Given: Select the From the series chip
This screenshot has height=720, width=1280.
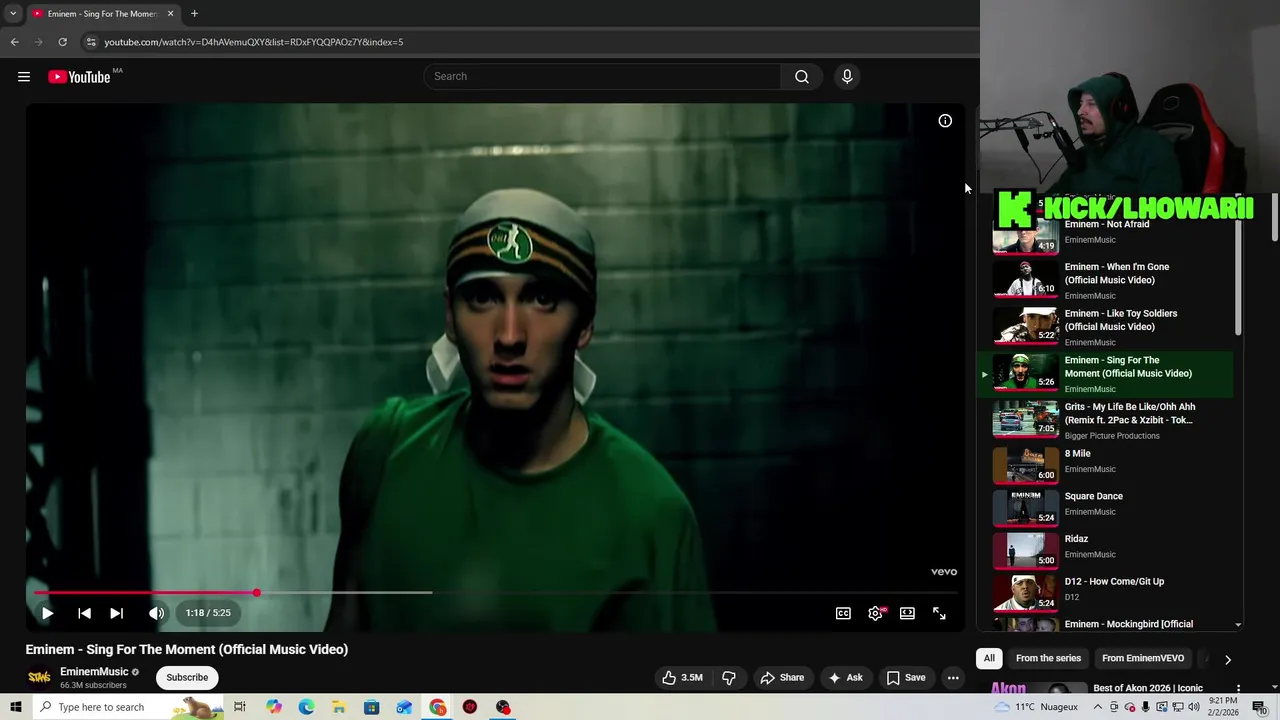Looking at the screenshot, I should coord(1048,658).
